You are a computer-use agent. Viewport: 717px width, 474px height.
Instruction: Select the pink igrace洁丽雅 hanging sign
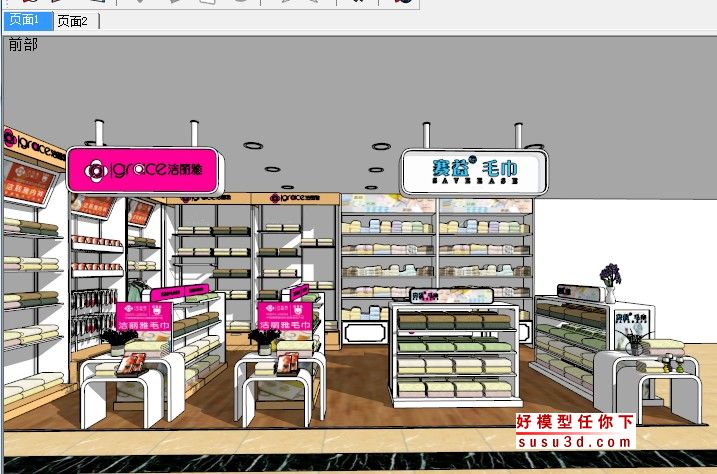[x=145, y=170]
